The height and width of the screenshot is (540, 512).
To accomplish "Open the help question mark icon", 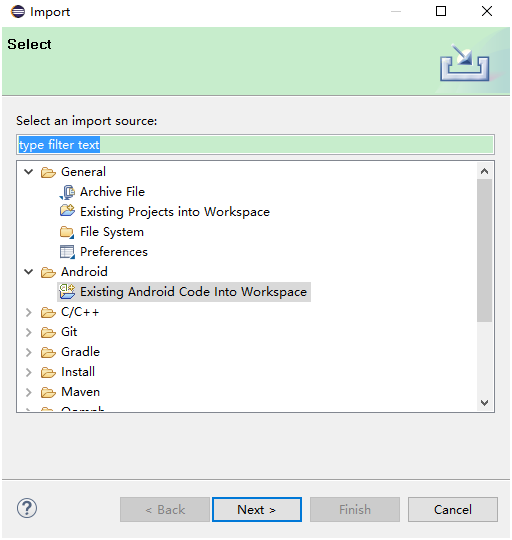I will click(27, 509).
